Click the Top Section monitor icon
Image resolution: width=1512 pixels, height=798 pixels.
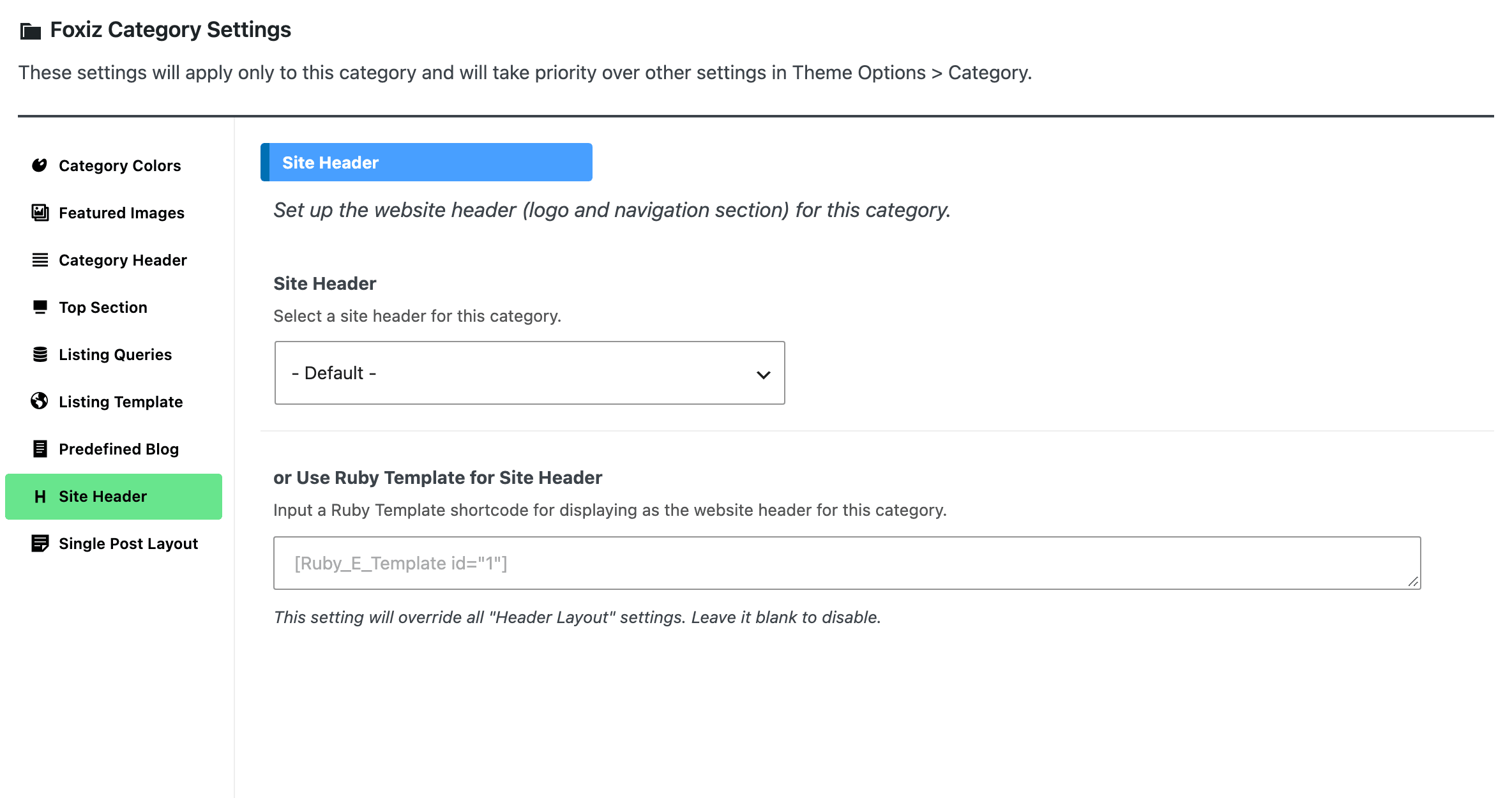pos(40,307)
